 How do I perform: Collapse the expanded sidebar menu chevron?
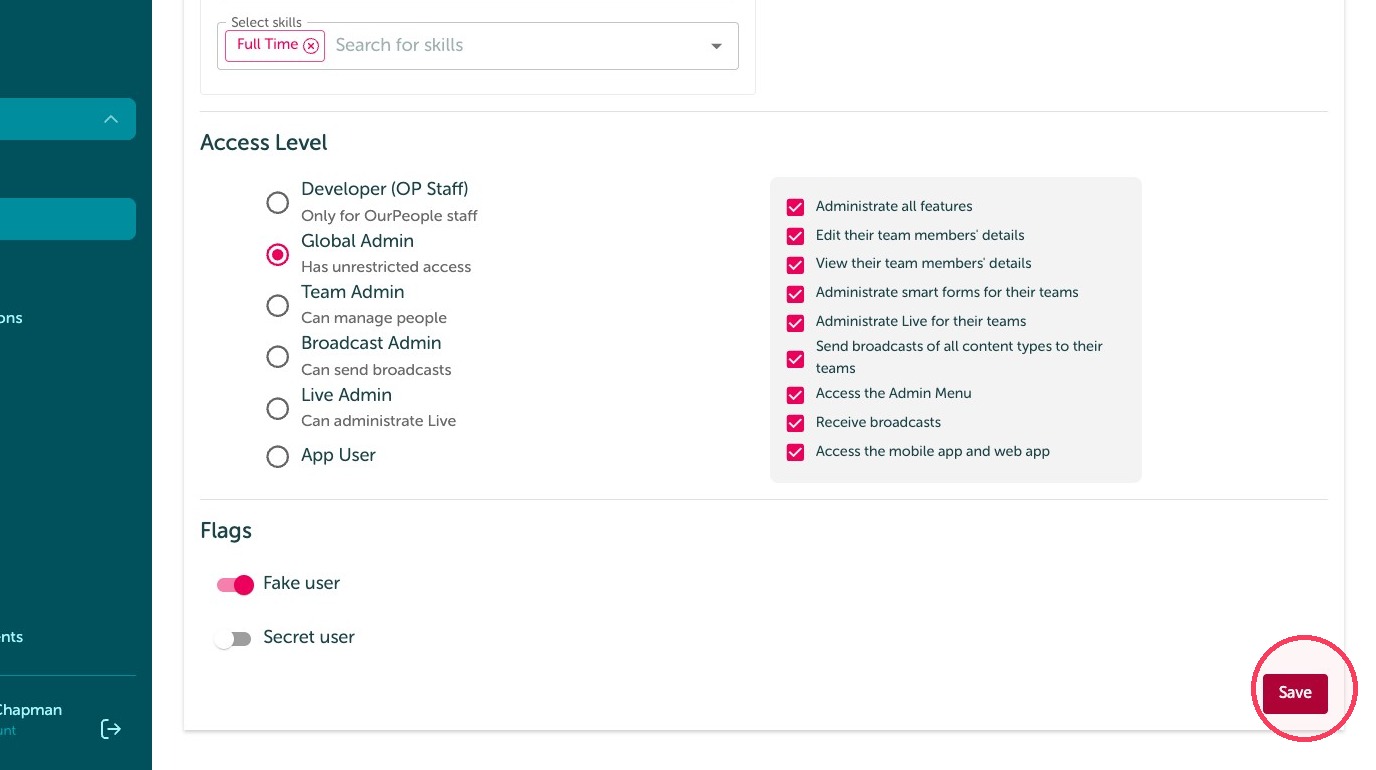pyautogui.click(x=111, y=119)
